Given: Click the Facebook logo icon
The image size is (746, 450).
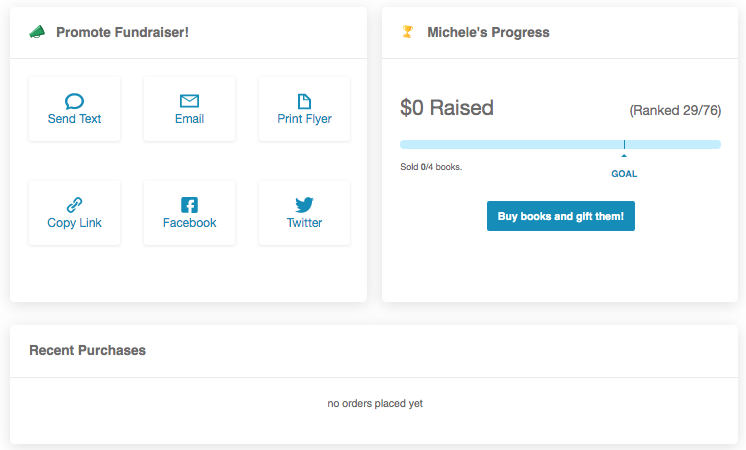Looking at the screenshot, I should [x=189, y=205].
